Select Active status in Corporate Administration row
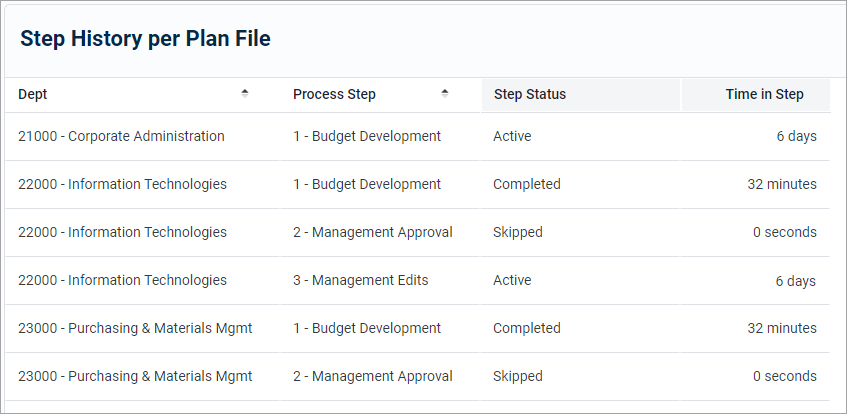Screen dimensions: 847x414 (x=512, y=137)
